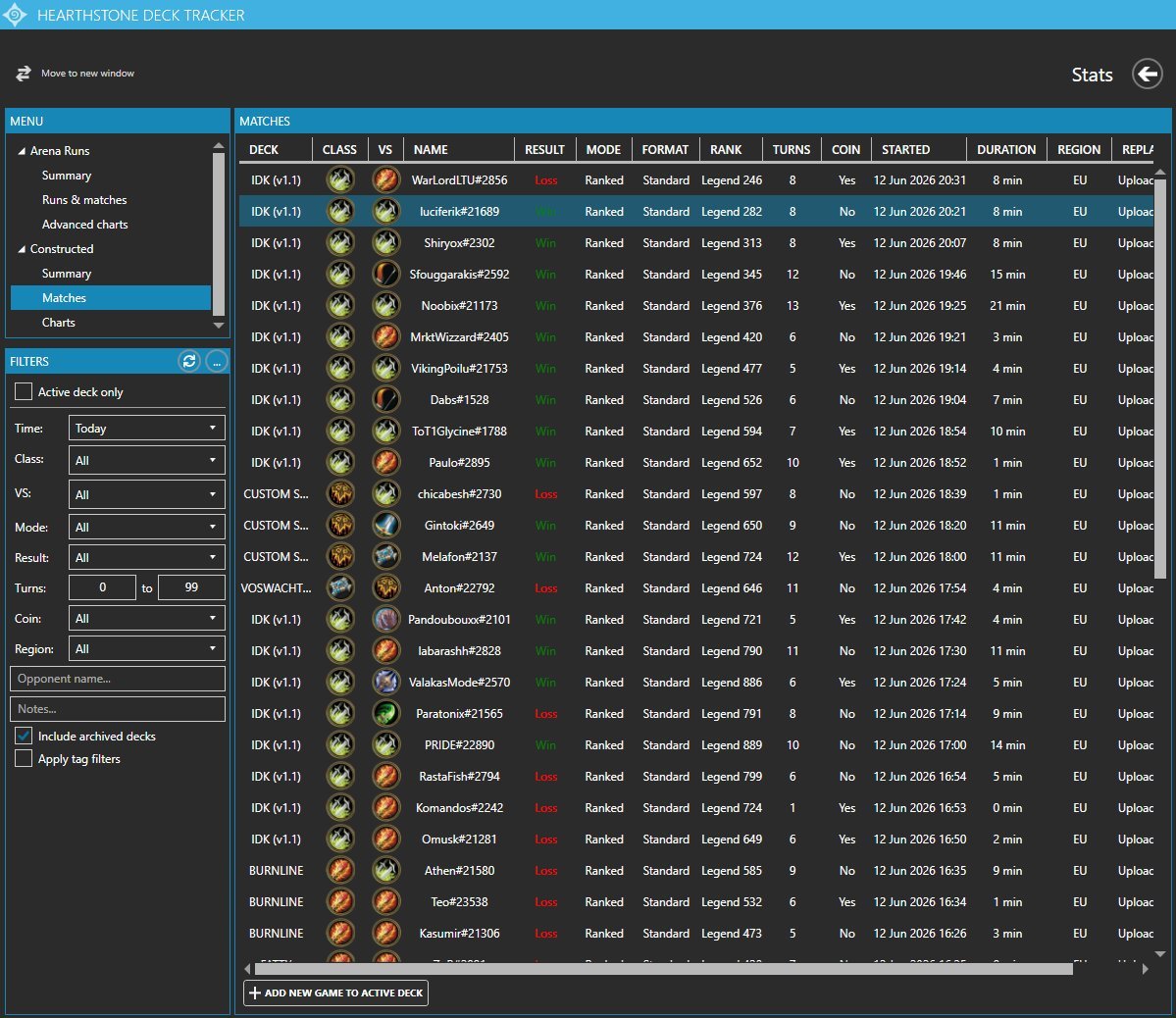
Task: Click the back arrow next to Stats
Action: [1147, 74]
